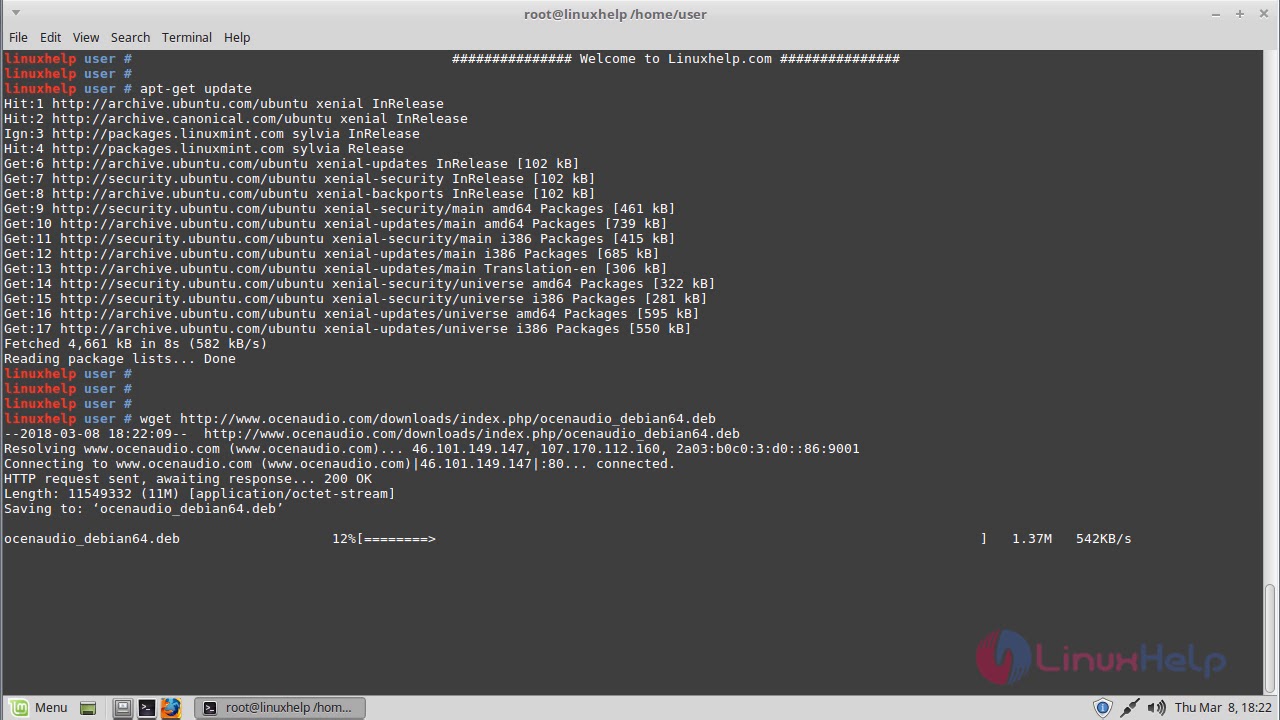The height and width of the screenshot is (720, 1280).
Task: Click the 'Resolving www.ocenaudio.com' line
Action: point(432,449)
